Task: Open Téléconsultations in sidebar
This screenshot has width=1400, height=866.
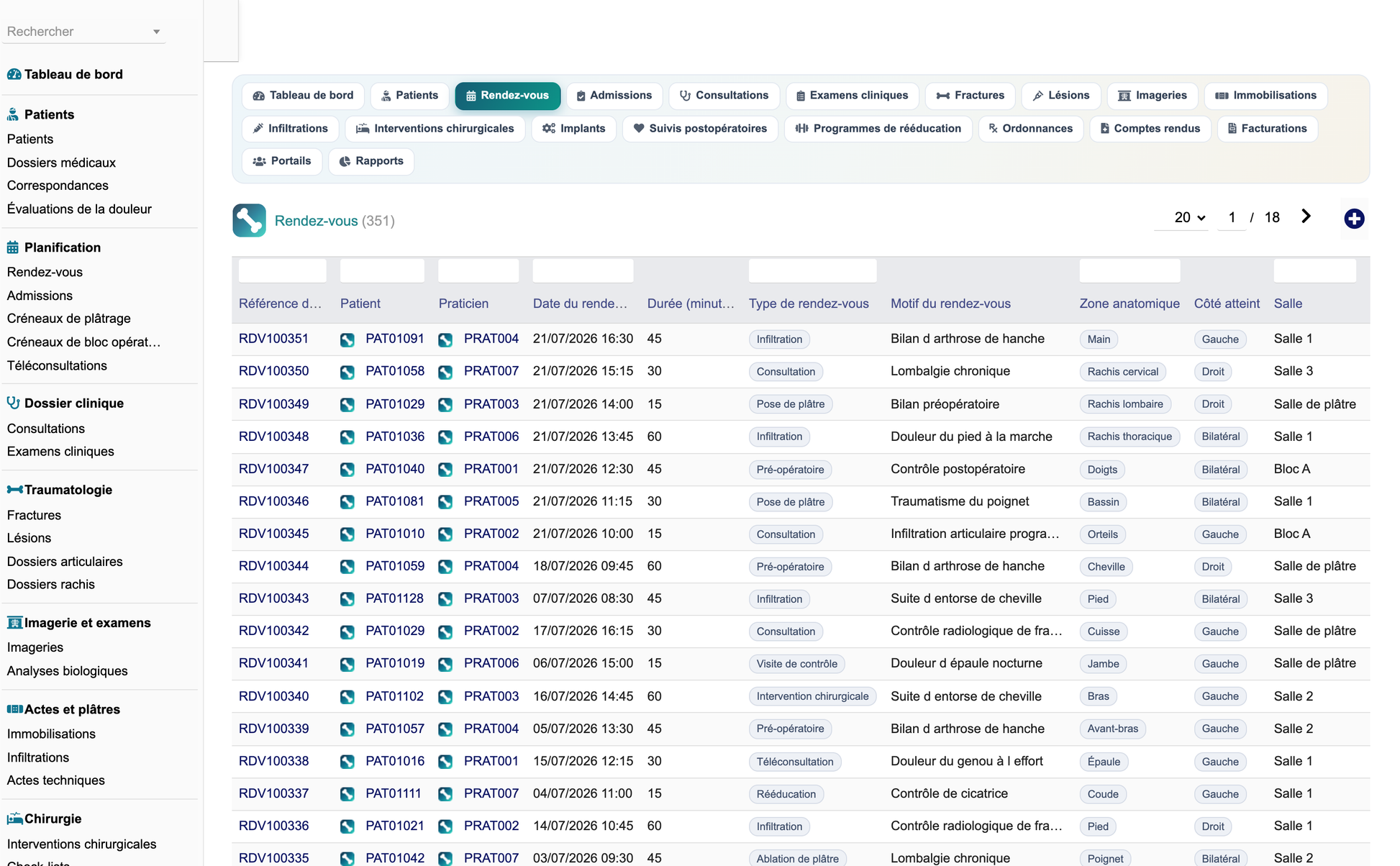Action: (57, 365)
